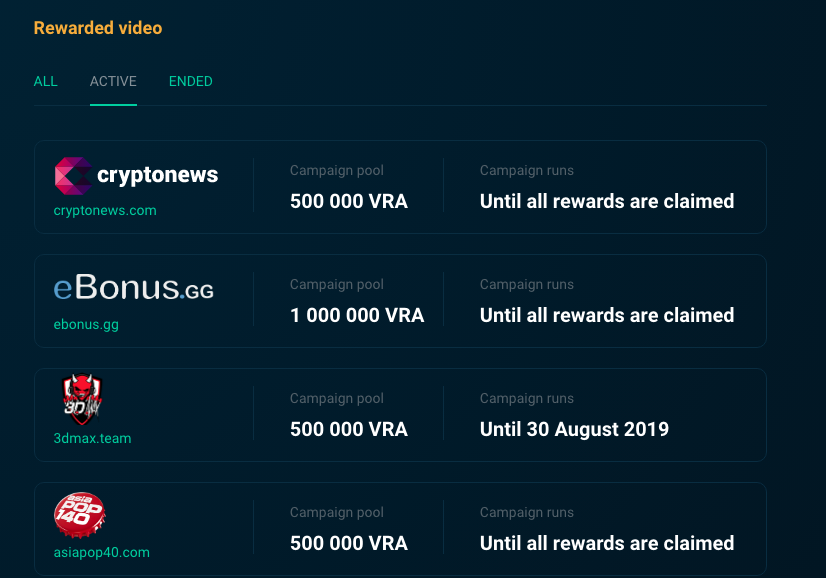This screenshot has height=578, width=826.
Task: Click Until 30 August 2019 text
Action: [x=574, y=429]
